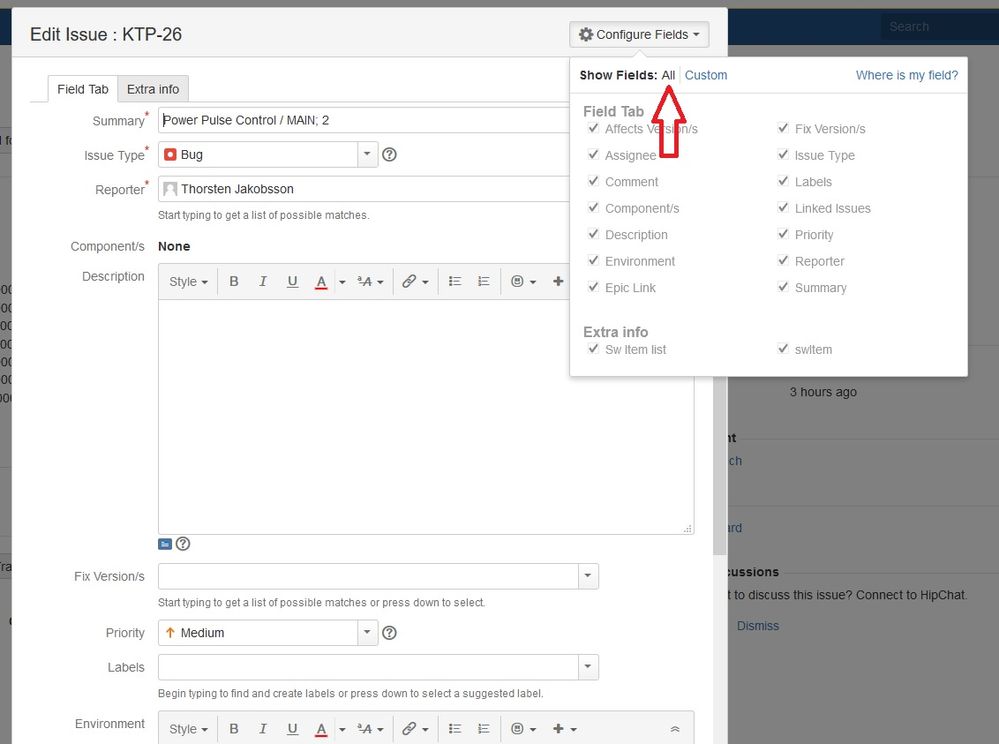Click visual mode icon below Description

165,544
